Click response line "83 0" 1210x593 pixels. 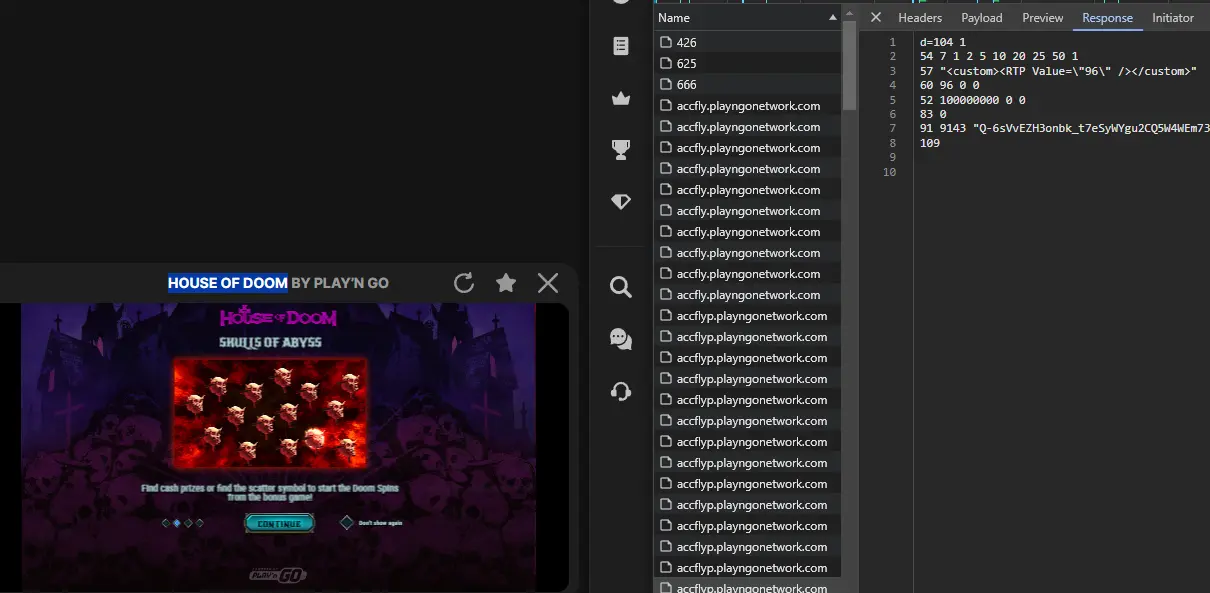[x=933, y=115]
